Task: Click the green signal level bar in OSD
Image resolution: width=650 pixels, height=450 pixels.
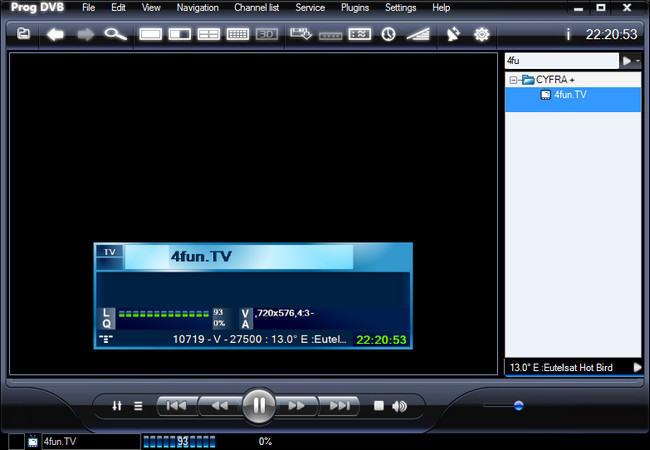Action: pos(164,314)
